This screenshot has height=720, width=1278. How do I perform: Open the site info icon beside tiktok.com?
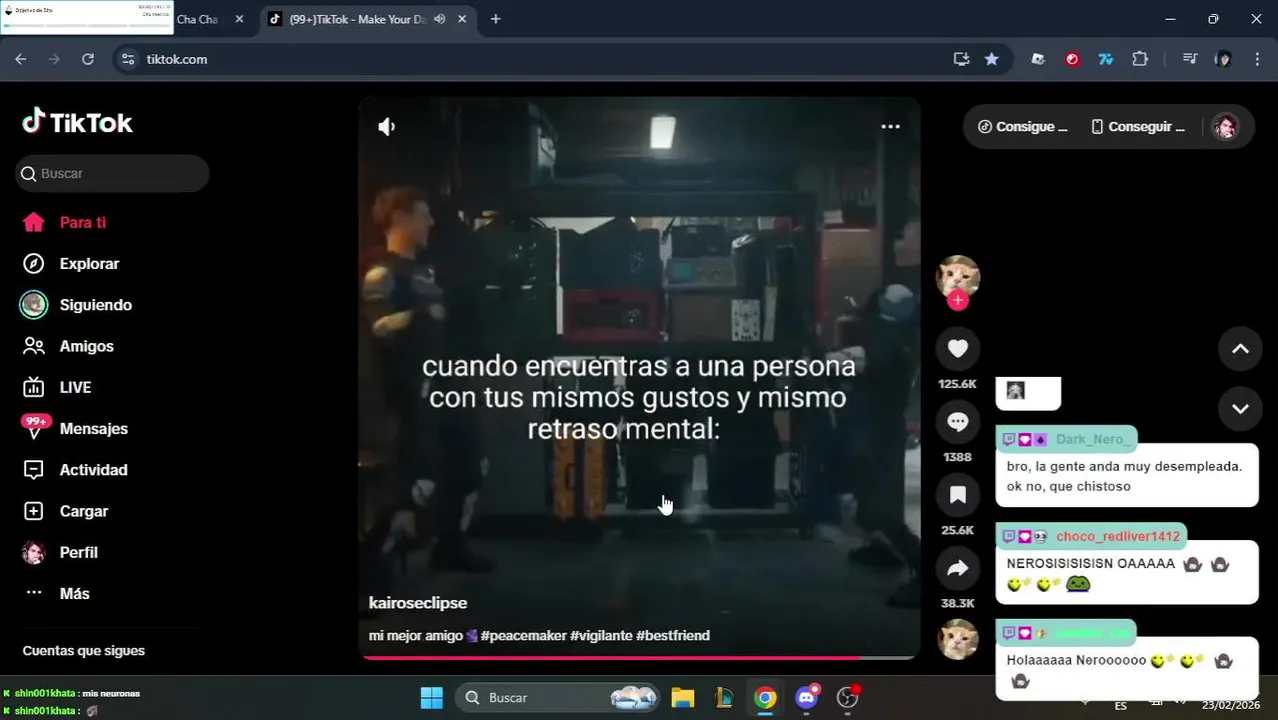coord(127,59)
